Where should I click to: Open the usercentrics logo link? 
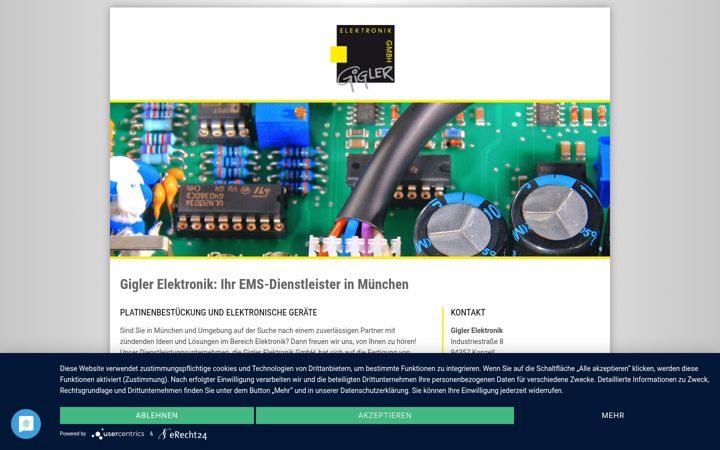(x=118, y=434)
